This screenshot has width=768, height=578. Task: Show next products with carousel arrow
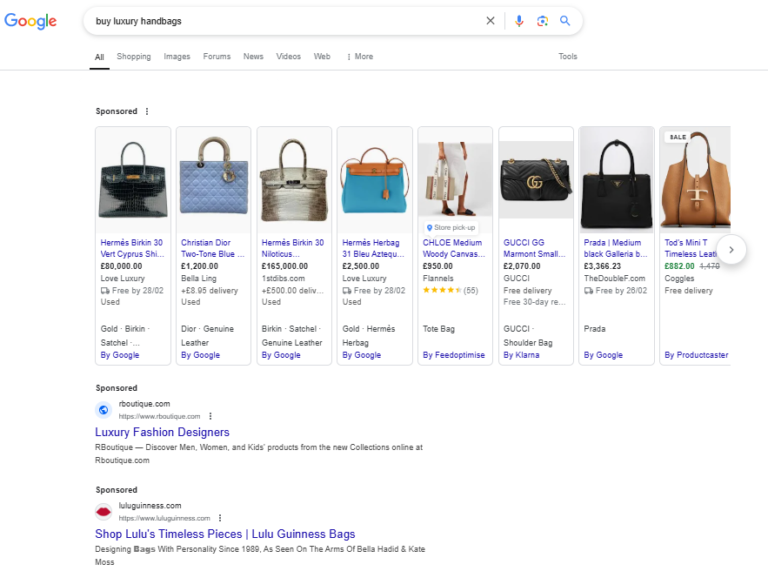click(731, 250)
